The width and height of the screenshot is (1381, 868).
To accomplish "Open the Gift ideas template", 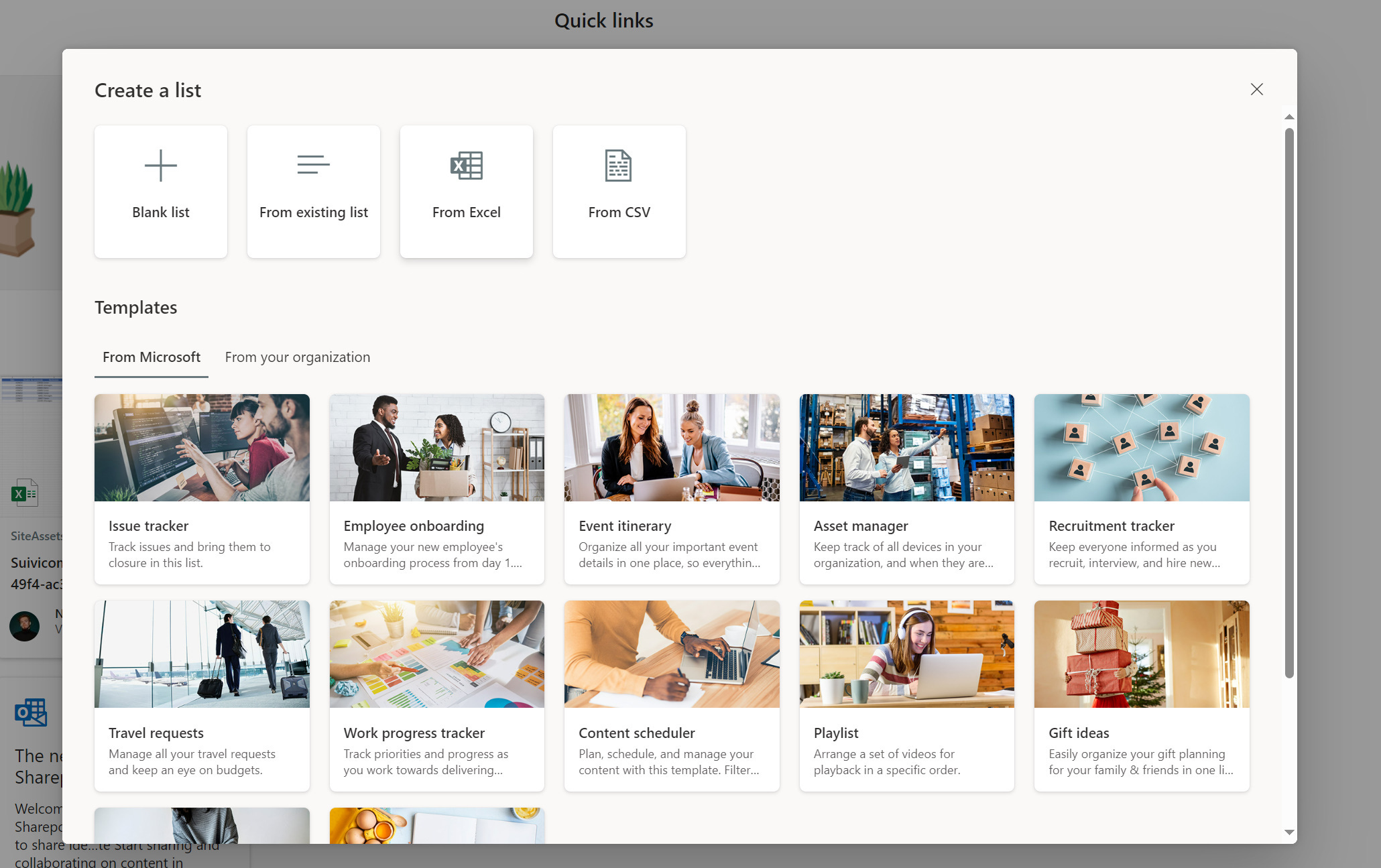I will 1141,696.
